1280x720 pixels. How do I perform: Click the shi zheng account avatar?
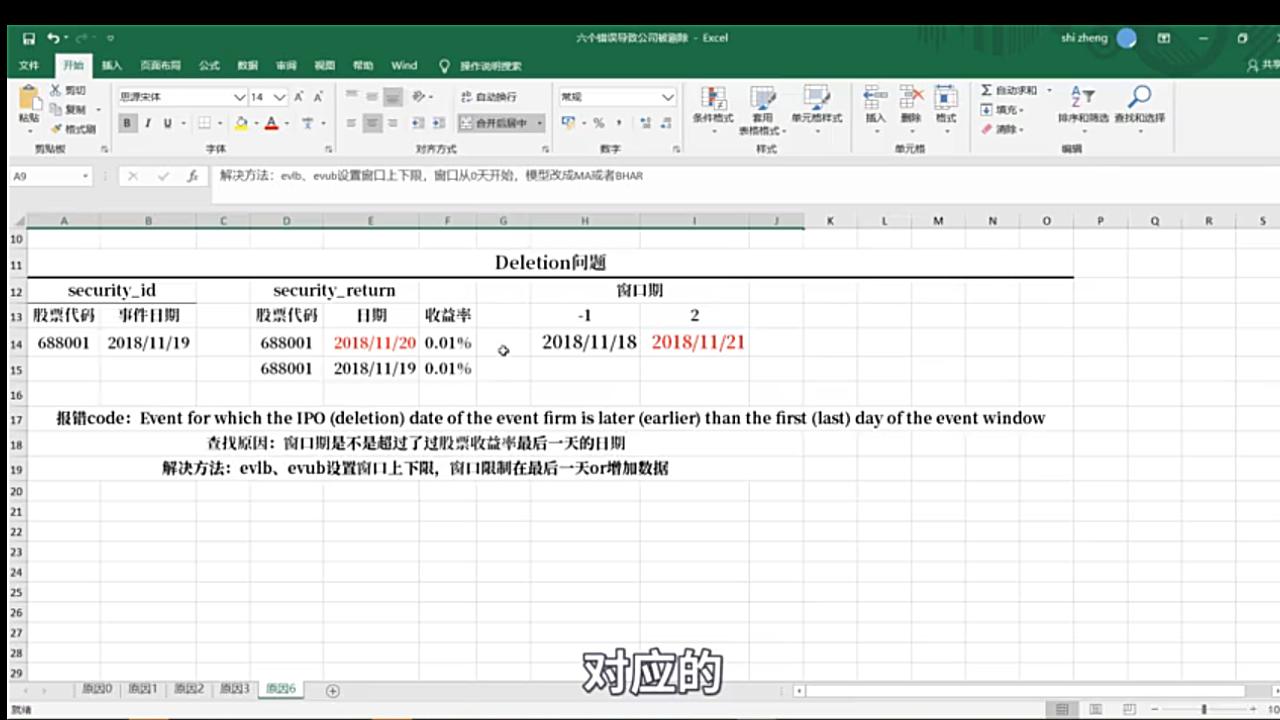click(x=1127, y=38)
